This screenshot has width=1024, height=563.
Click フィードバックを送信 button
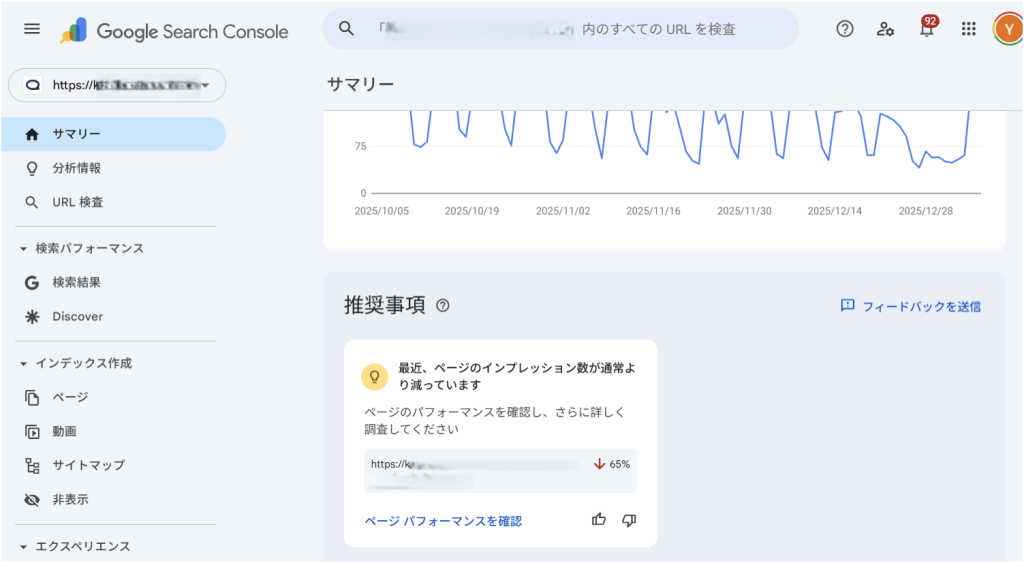pos(910,306)
